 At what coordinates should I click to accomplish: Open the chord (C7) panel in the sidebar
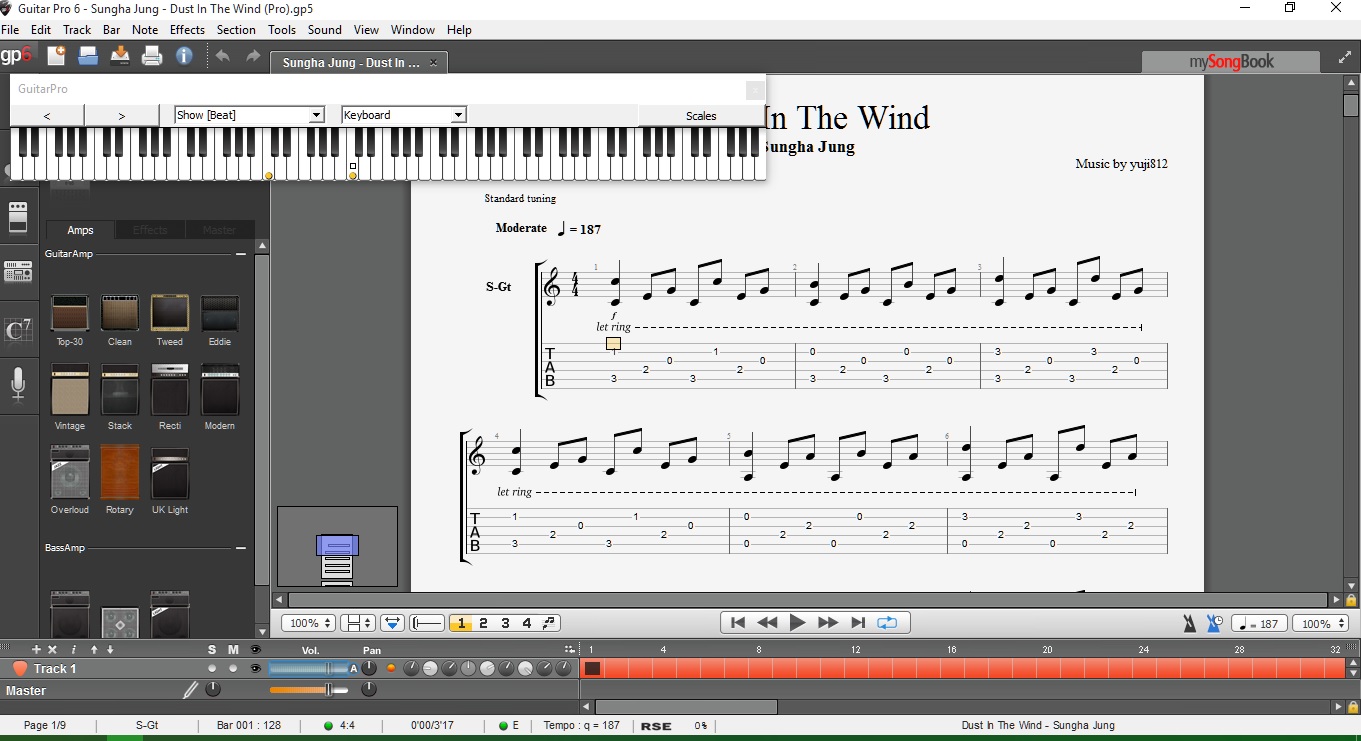(18, 329)
